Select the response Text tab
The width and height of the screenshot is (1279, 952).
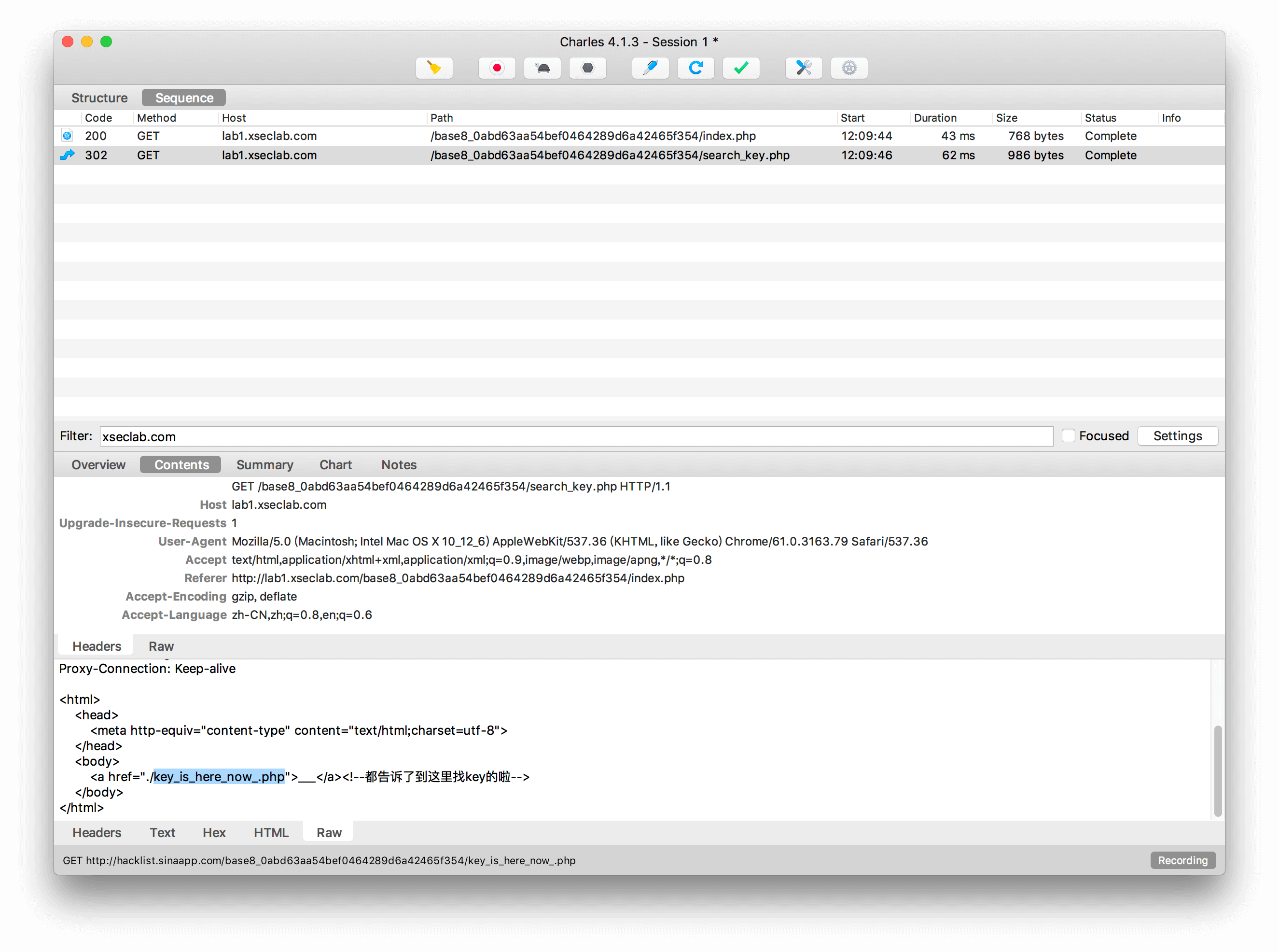163,833
